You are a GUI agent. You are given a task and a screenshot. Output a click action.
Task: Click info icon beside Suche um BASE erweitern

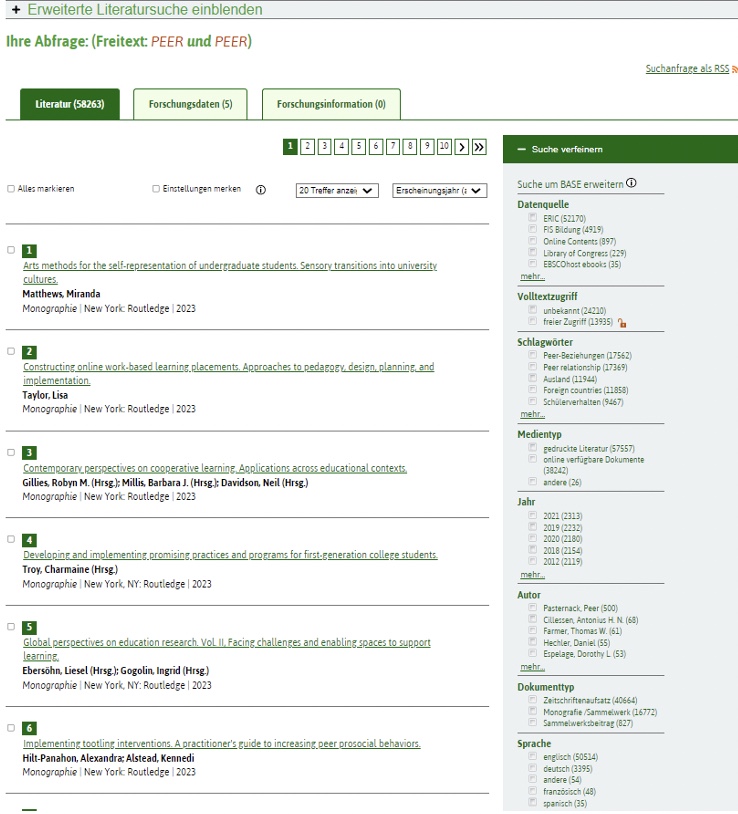click(x=631, y=183)
